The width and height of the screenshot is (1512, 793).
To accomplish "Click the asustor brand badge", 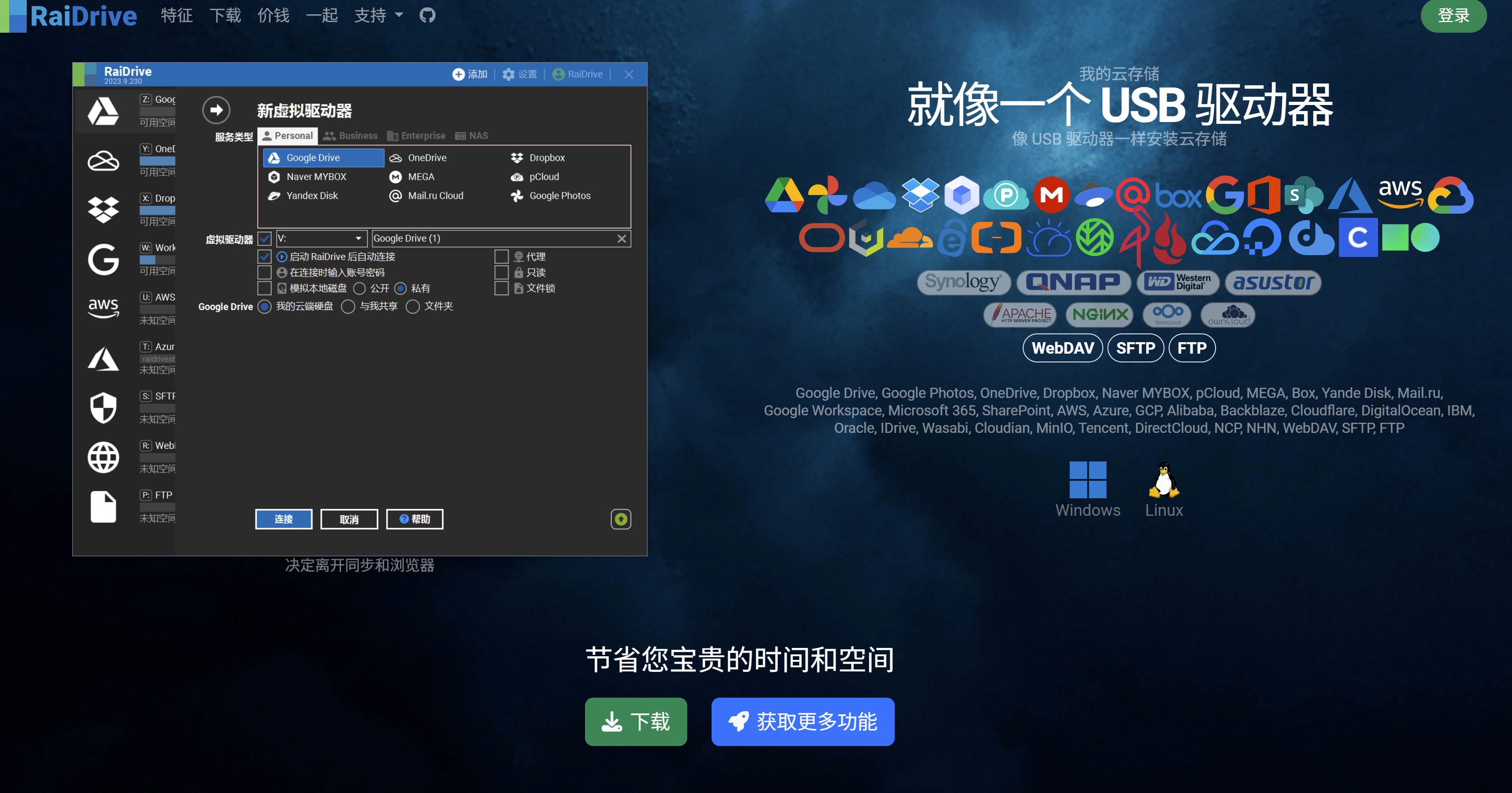I will pyautogui.click(x=1273, y=283).
